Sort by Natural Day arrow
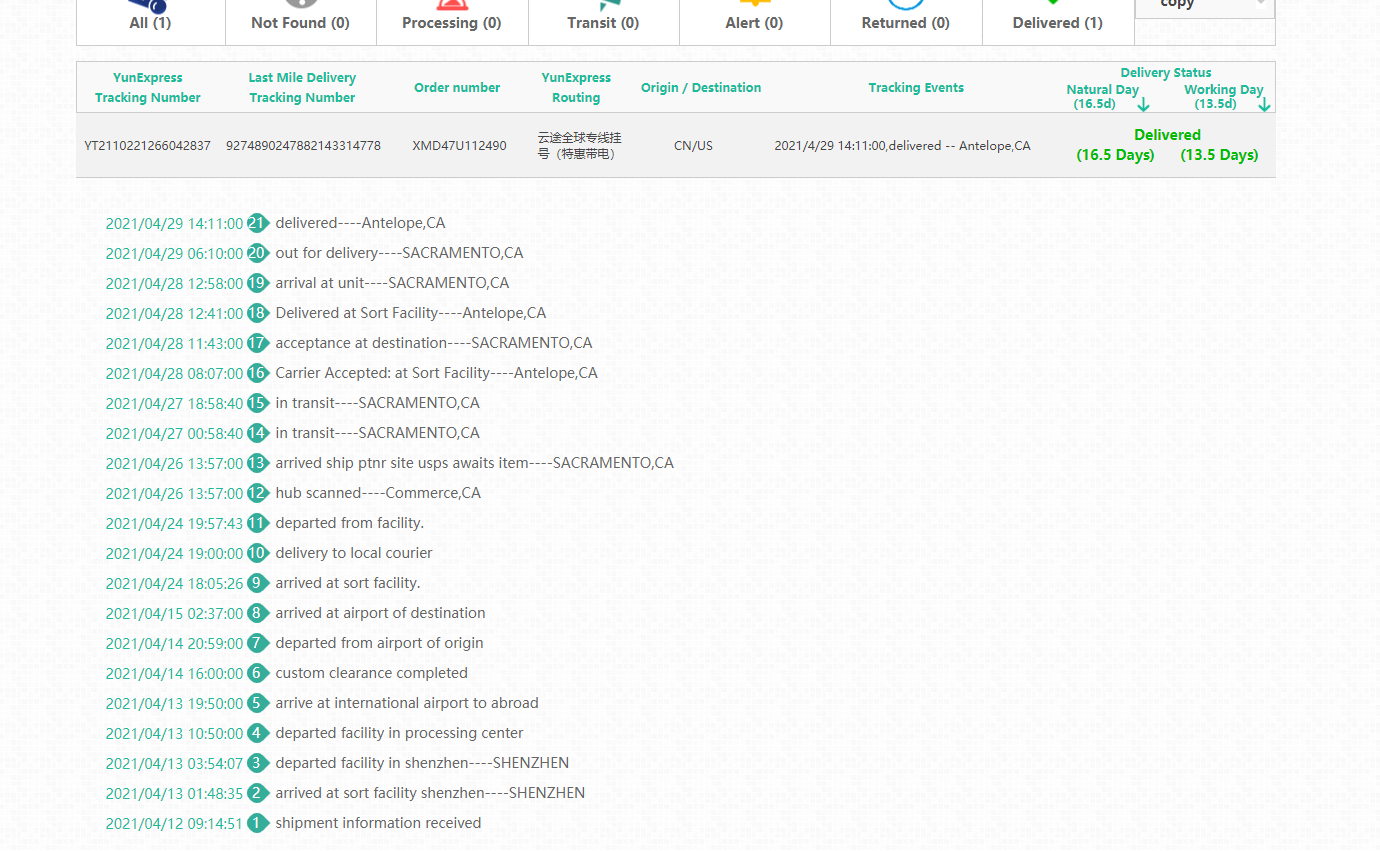This screenshot has width=1380, height=851. (1143, 104)
